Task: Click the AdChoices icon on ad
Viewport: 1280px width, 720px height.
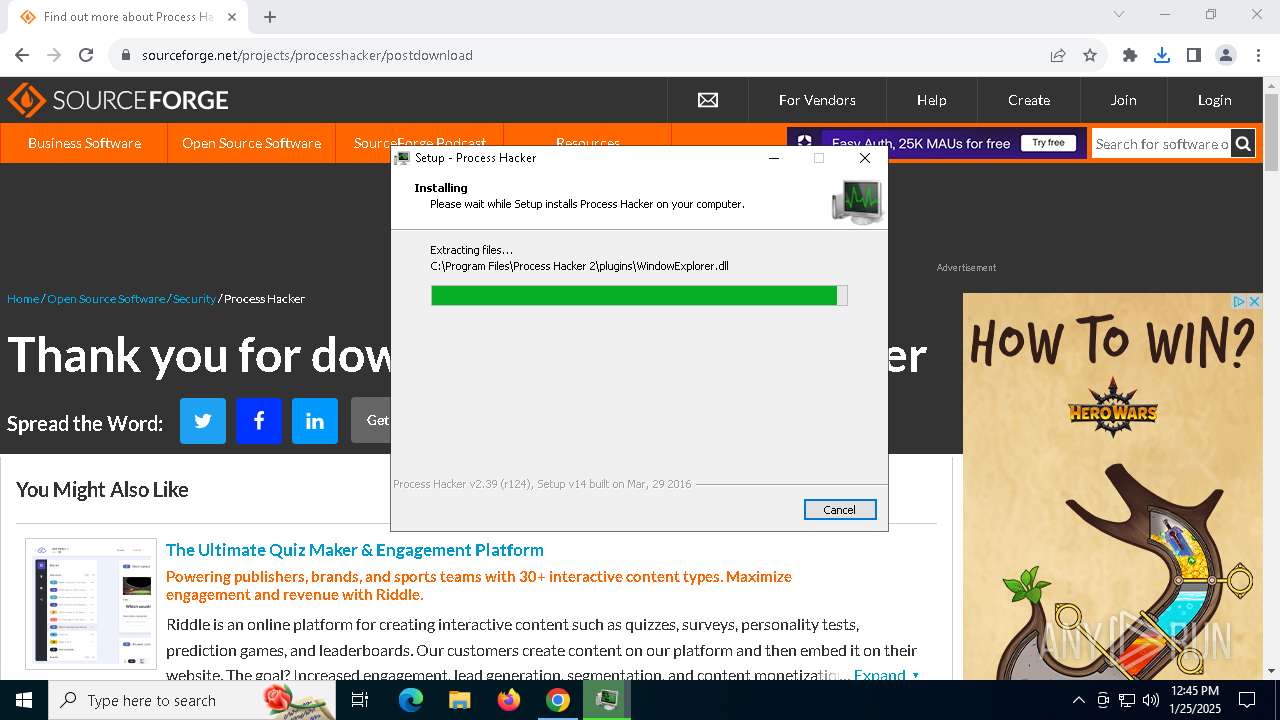Action: tap(1238, 301)
